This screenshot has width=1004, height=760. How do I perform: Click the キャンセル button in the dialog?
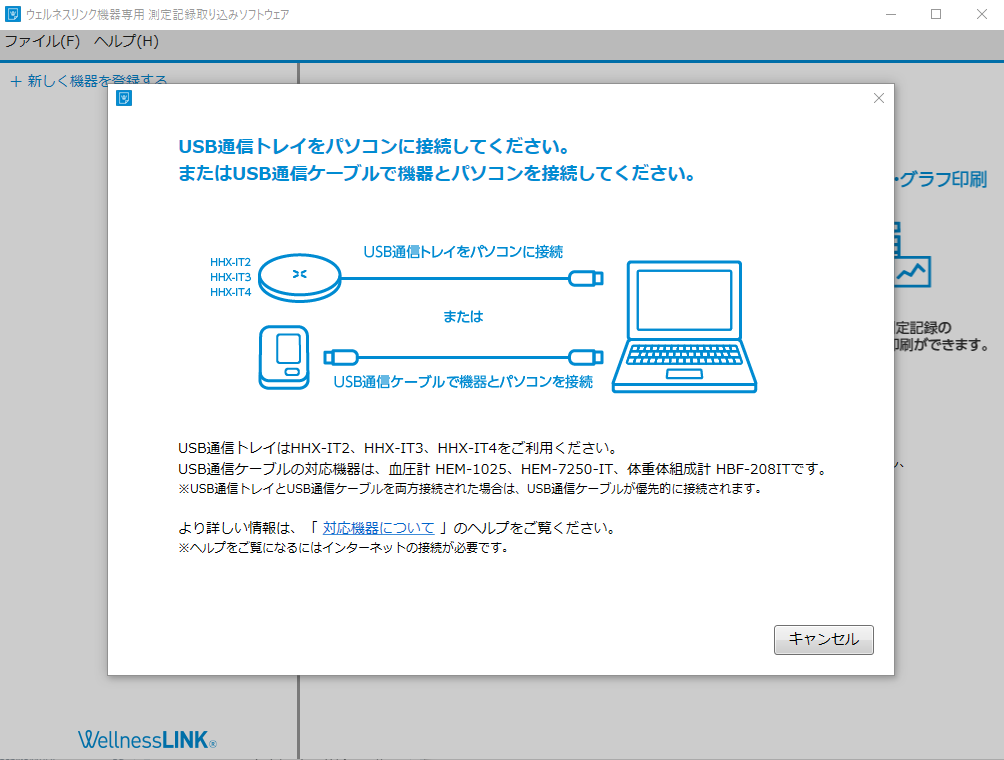point(823,640)
